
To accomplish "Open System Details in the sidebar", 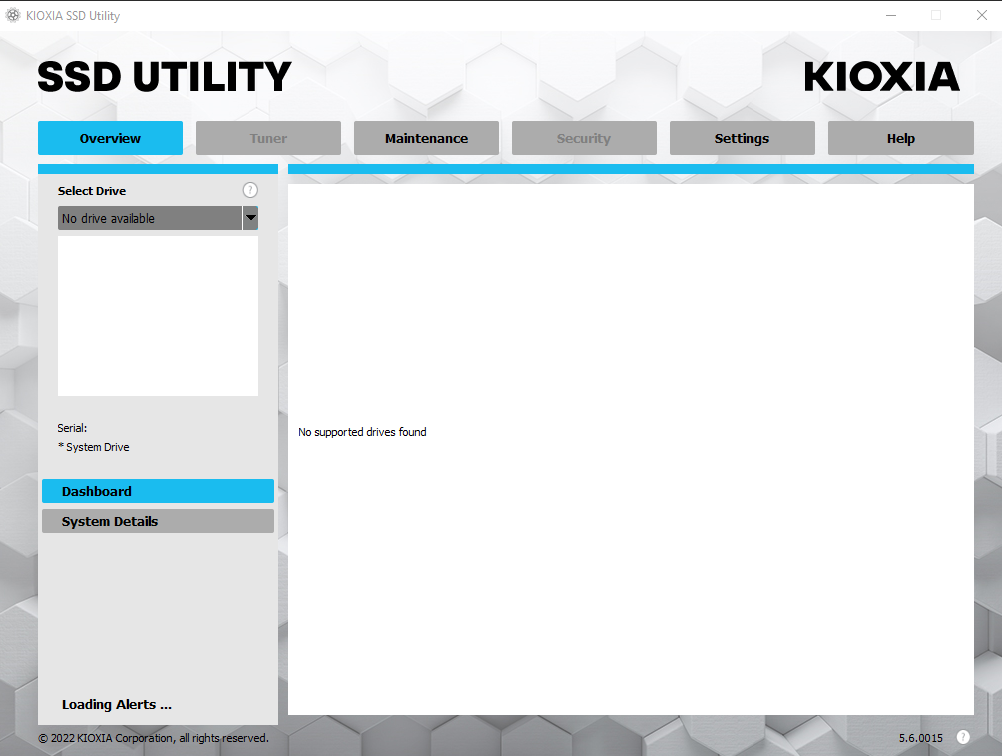I will (158, 521).
